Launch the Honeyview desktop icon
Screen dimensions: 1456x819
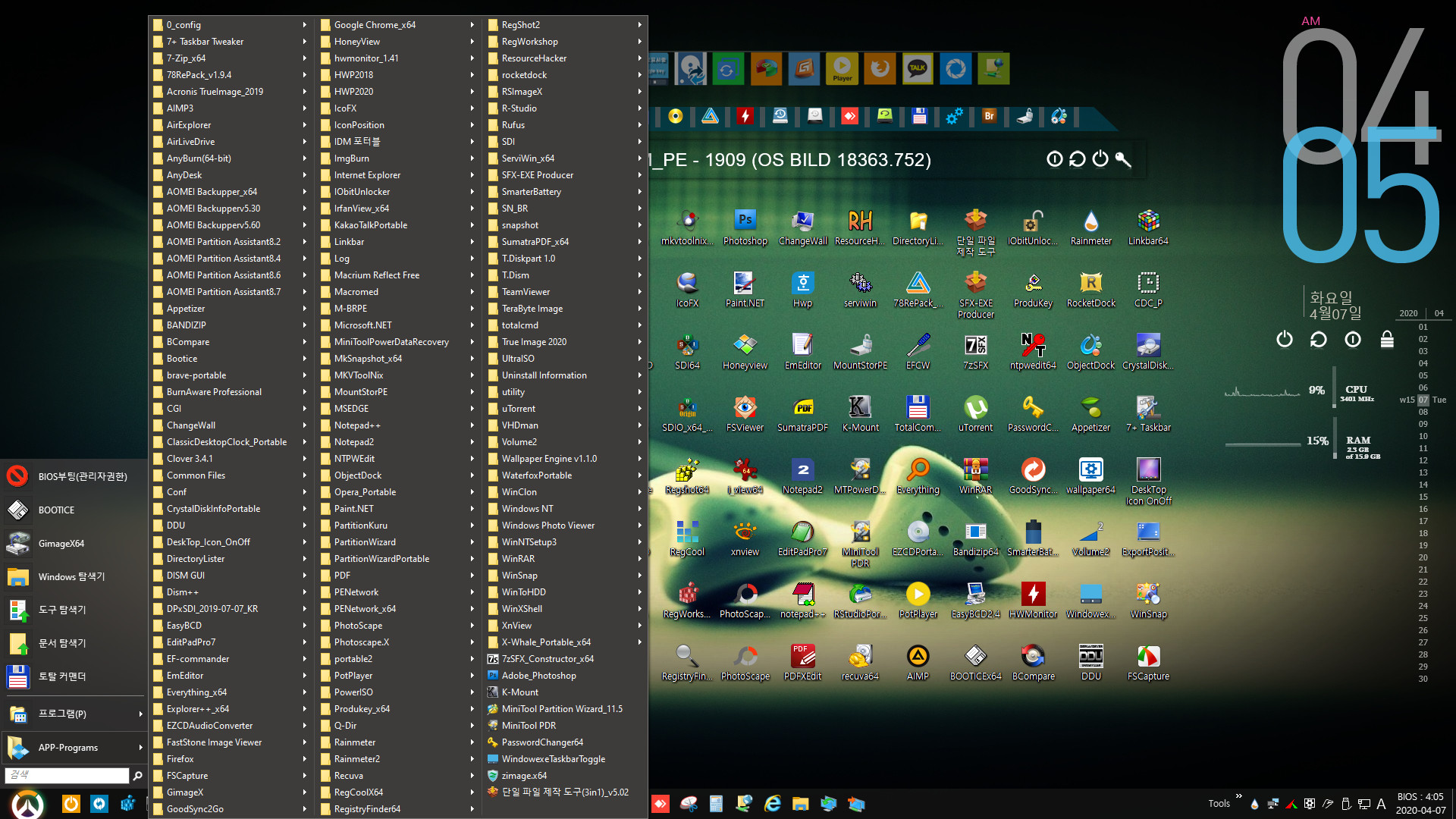(x=745, y=352)
